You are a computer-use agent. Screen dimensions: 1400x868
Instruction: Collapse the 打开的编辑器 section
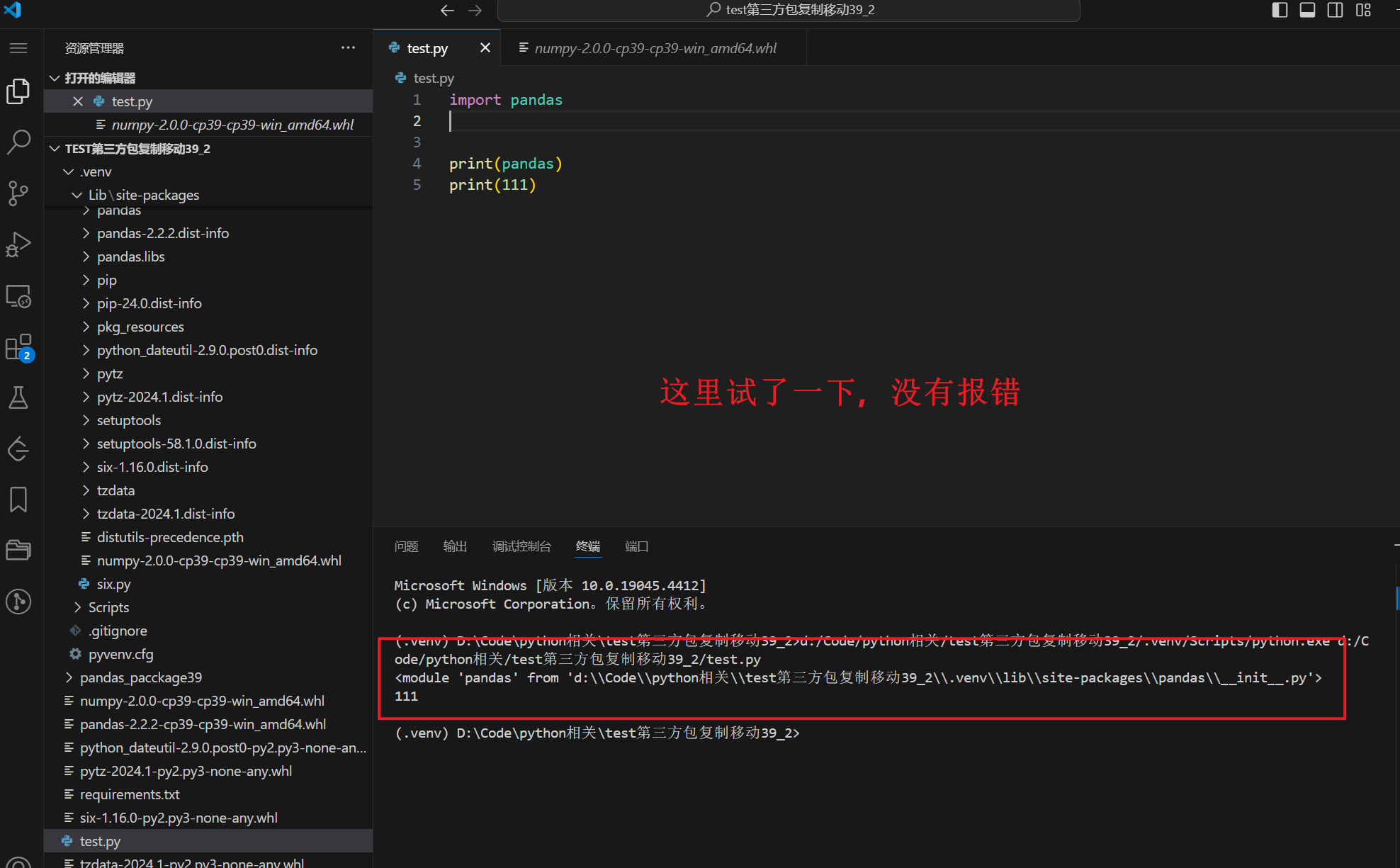click(x=208, y=78)
